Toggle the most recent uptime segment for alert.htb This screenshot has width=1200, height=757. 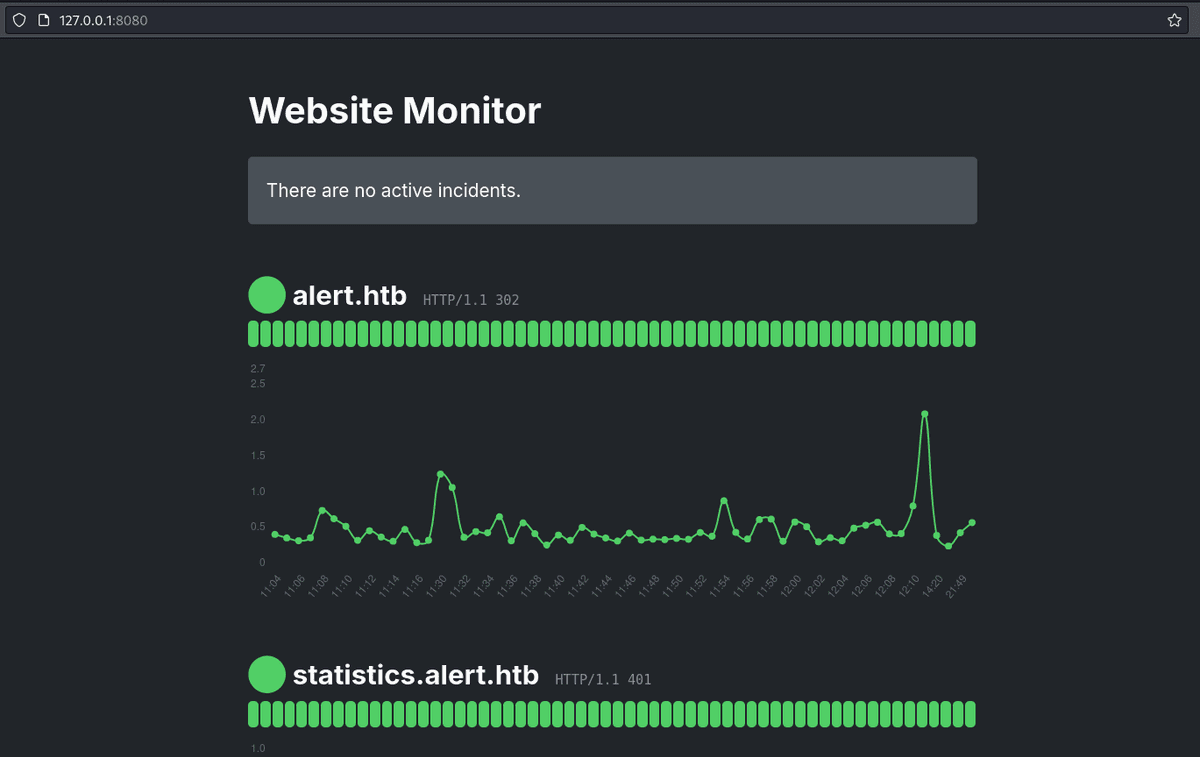tap(970, 333)
